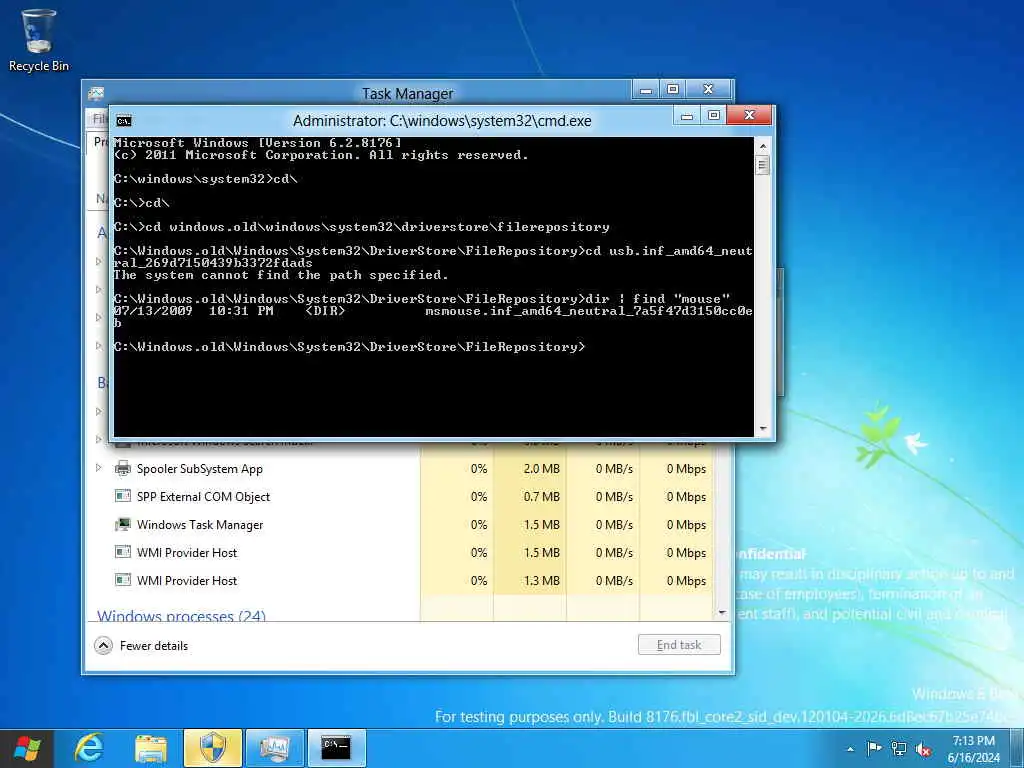Screen dimensions: 1024x768
Task: Switch to cmd.exe taskbar button
Action: coord(336,748)
